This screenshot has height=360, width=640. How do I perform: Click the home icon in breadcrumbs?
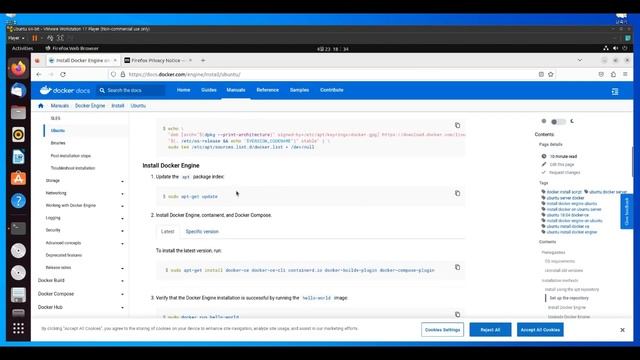coord(41,106)
